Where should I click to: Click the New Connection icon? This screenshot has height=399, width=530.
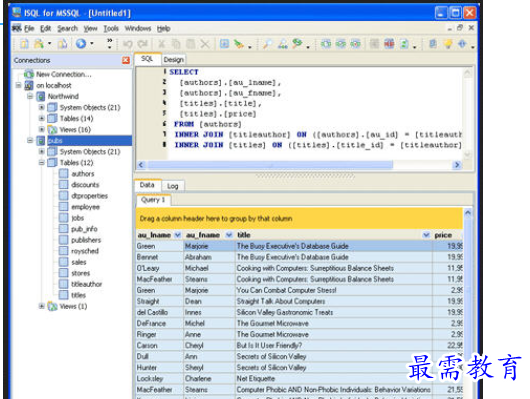pyautogui.click(x=29, y=74)
